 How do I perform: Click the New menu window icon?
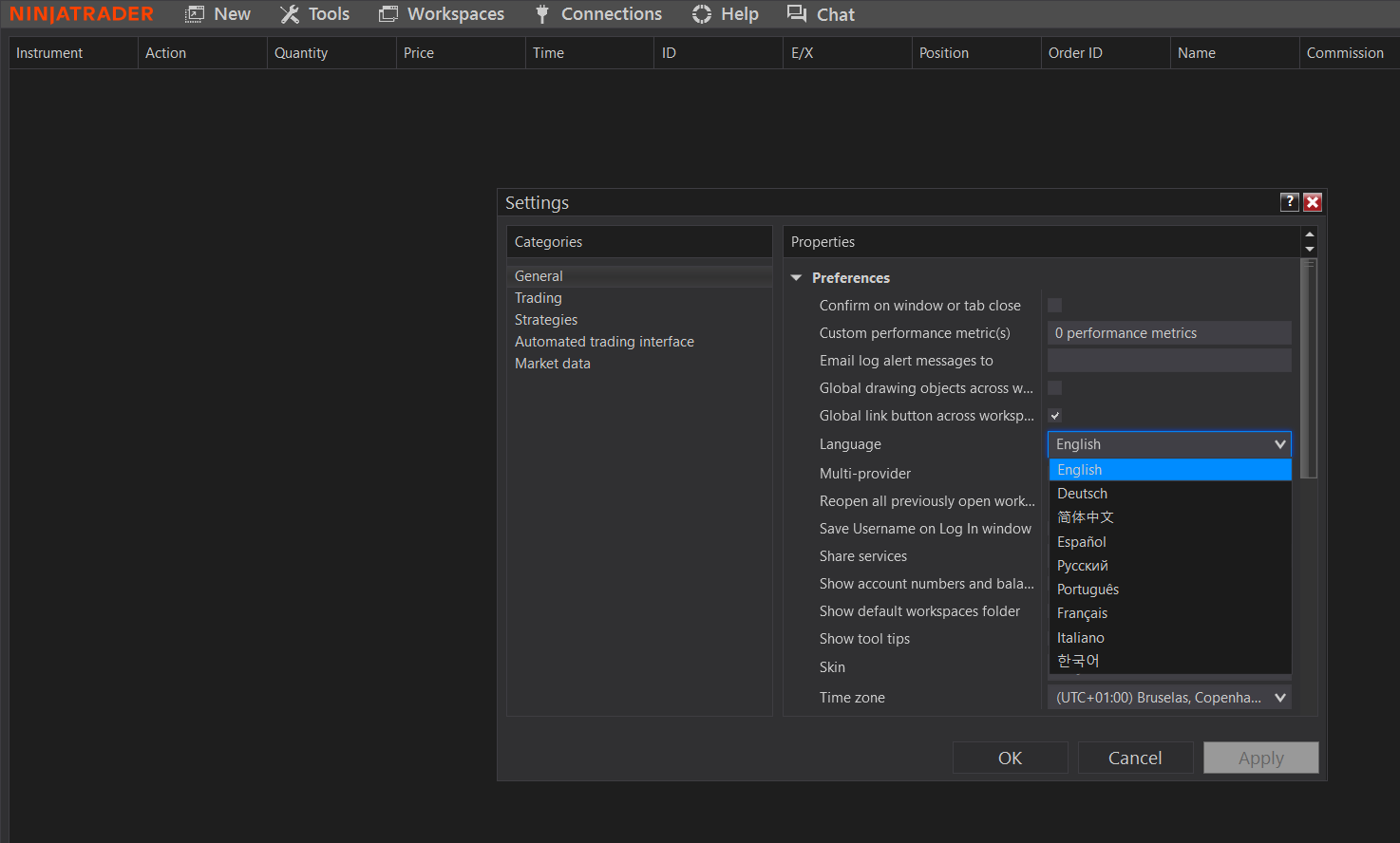[195, 14]
